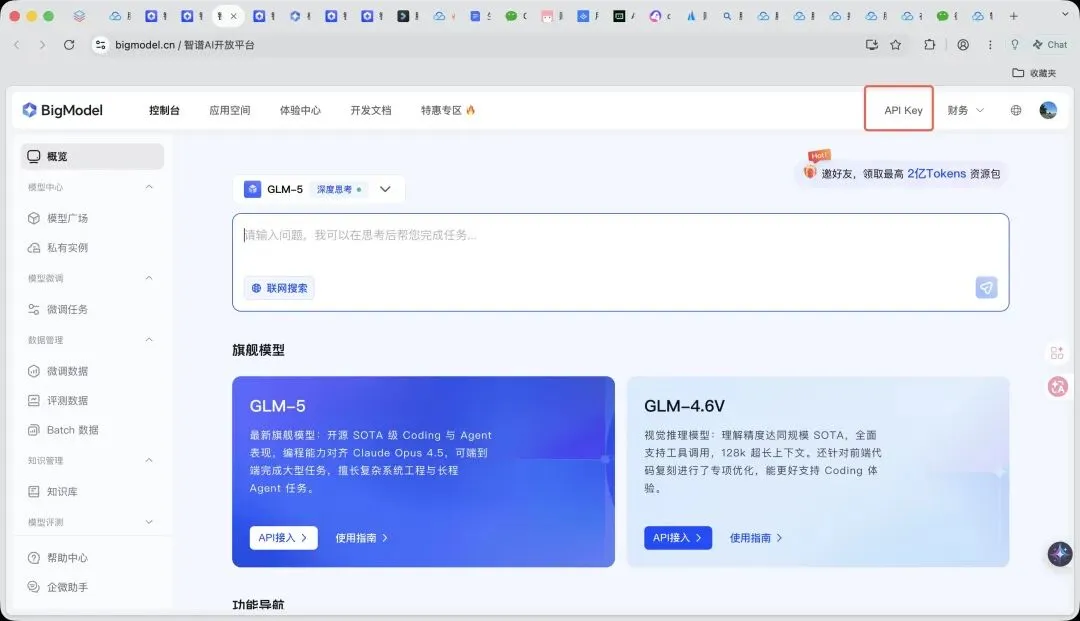Open the browser extensions puzzle icon

(x=929, y=45)
